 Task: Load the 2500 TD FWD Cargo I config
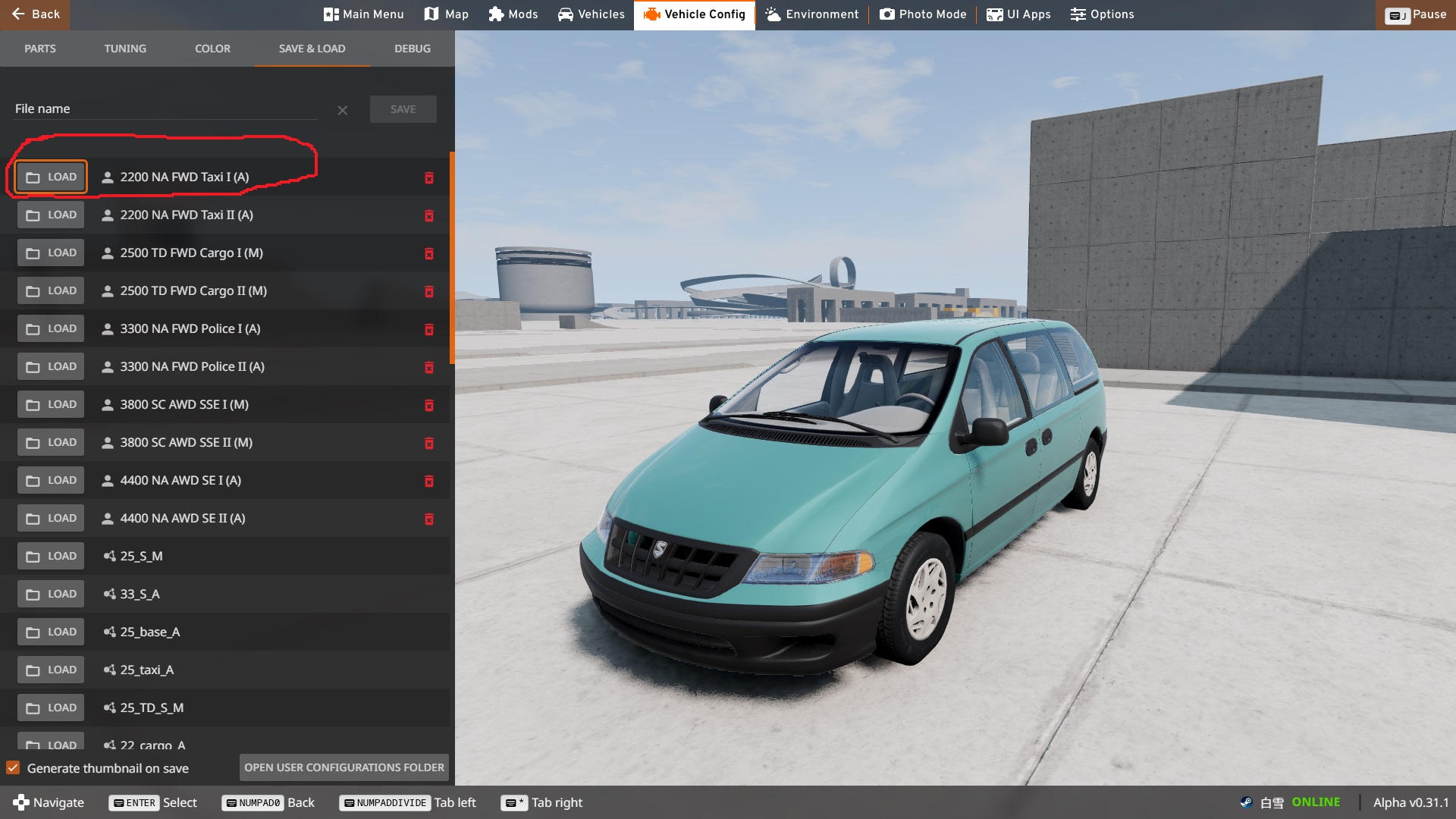(52, 253)
